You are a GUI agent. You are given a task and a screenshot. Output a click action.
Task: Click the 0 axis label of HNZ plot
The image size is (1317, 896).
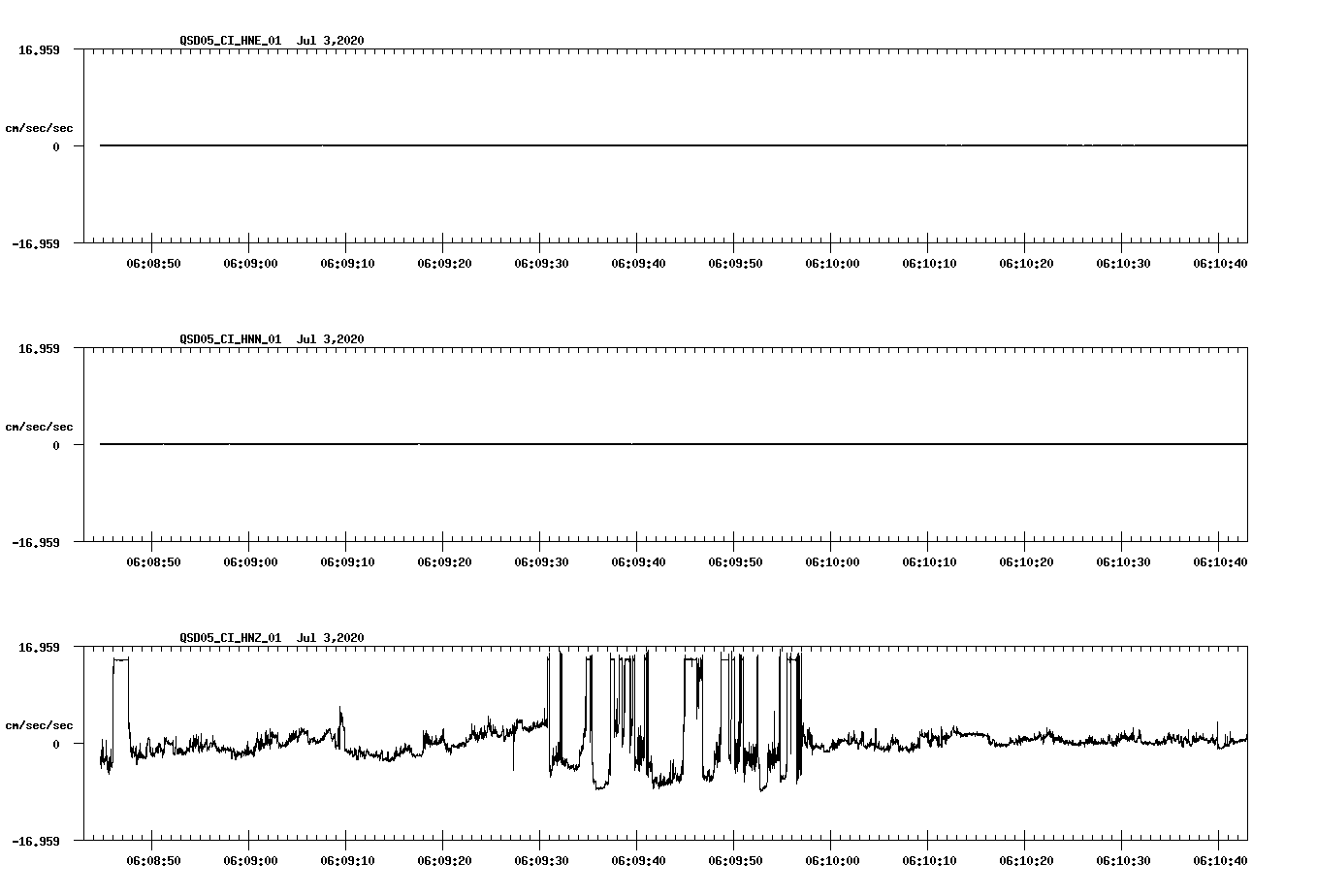[56, 745]
